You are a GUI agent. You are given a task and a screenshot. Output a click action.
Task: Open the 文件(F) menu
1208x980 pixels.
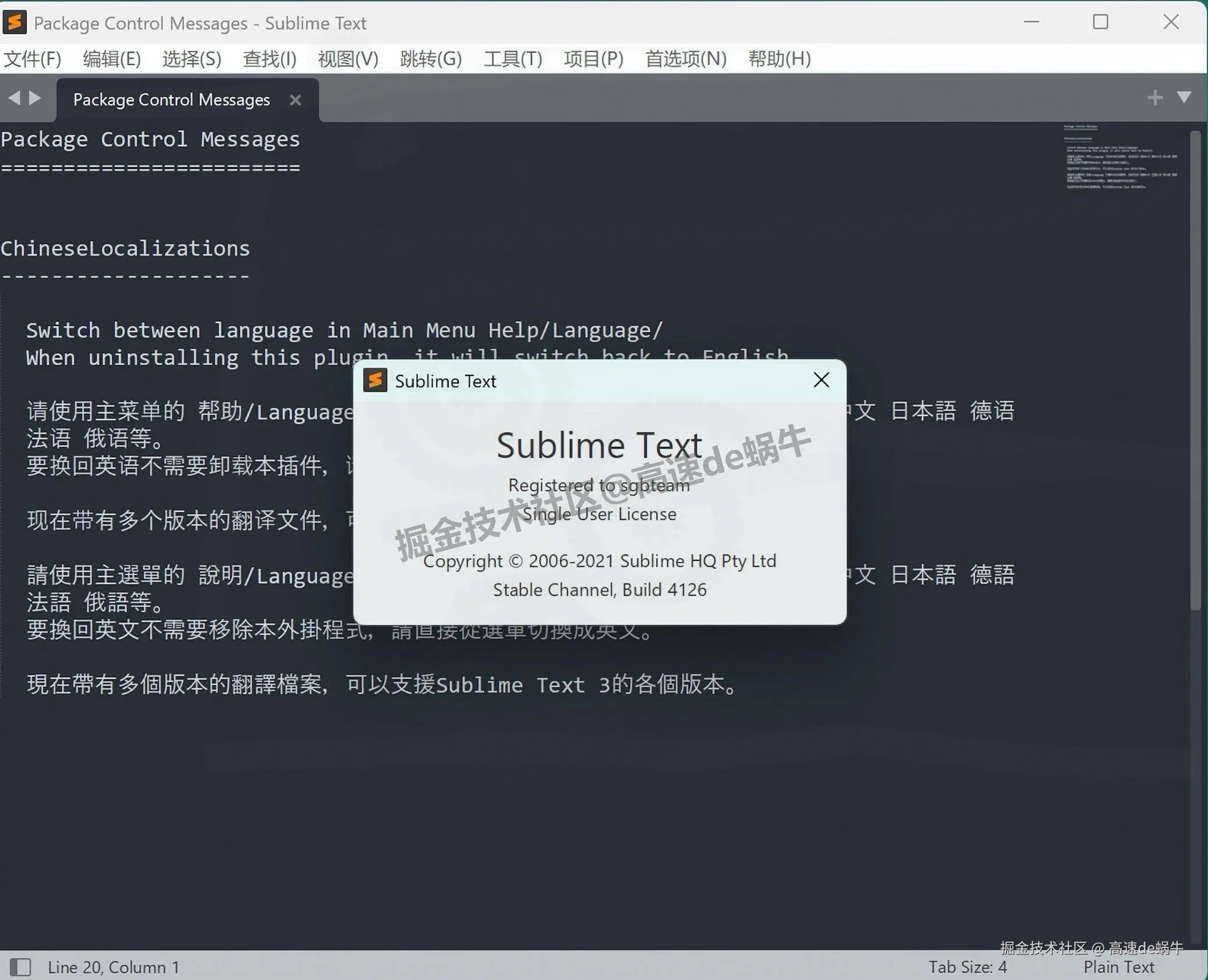pyautogui.click(x=32, y=59)
